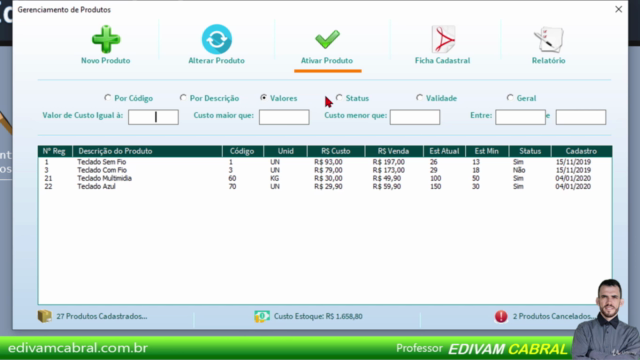Select the Valores radio option

[264, 98]
